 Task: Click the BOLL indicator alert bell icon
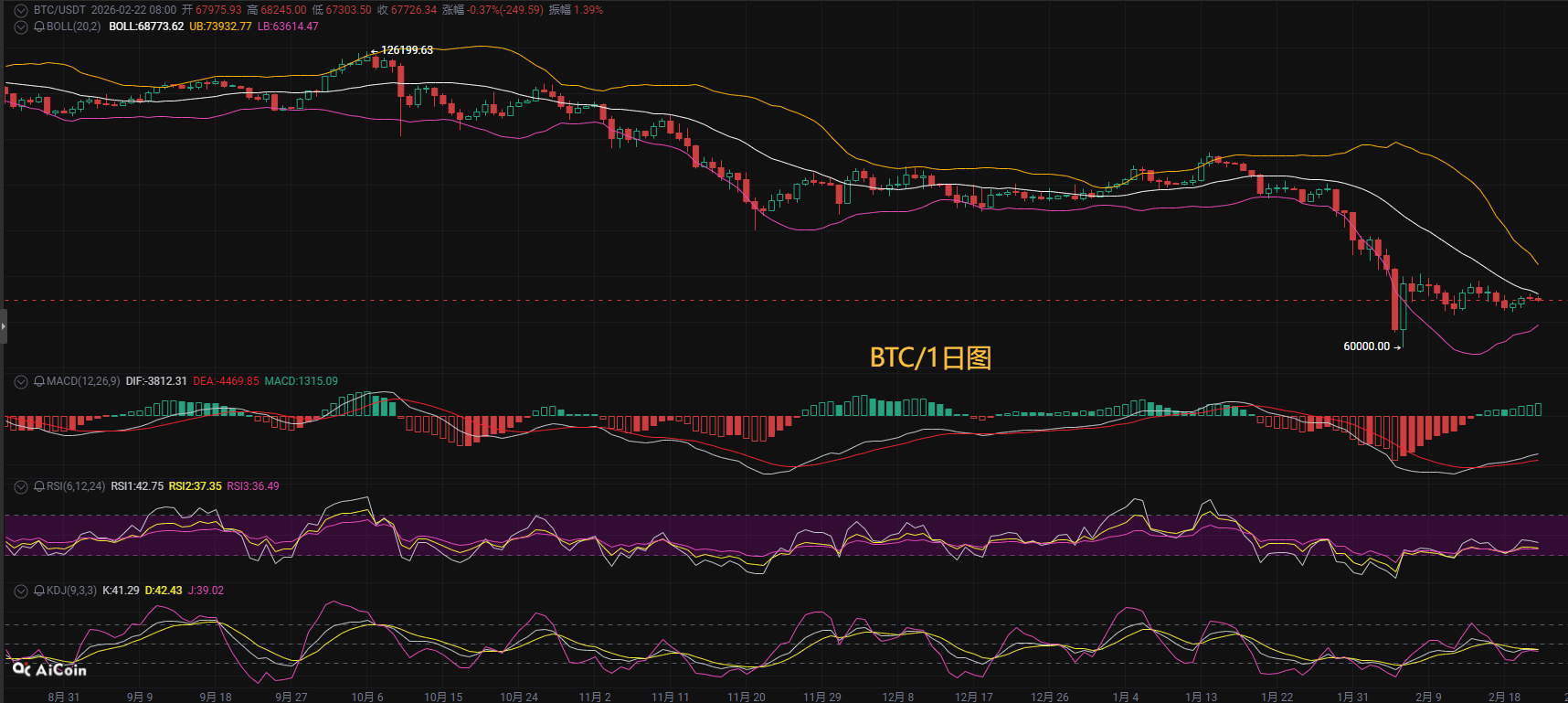(39, 27)
